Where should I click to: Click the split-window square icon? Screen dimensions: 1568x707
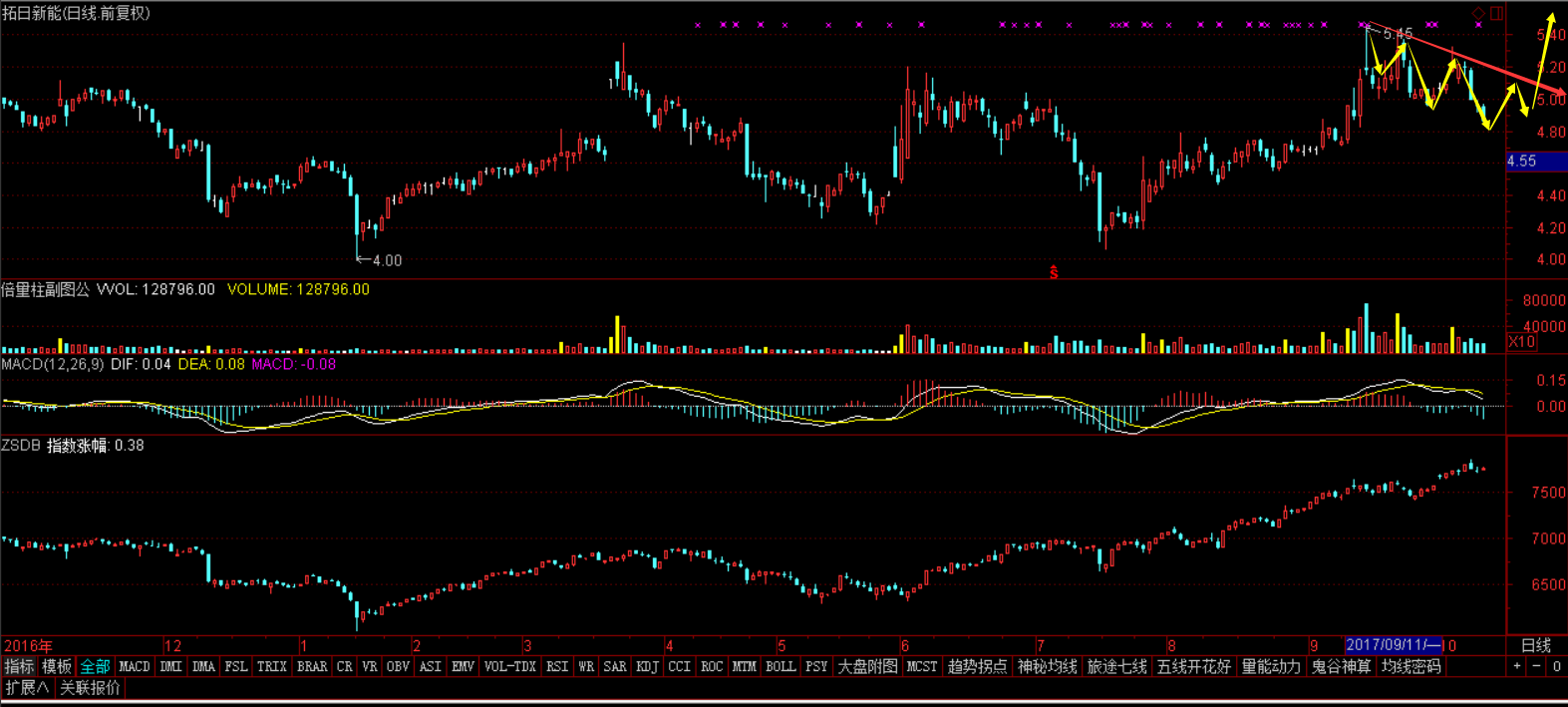pos(1496,14)
